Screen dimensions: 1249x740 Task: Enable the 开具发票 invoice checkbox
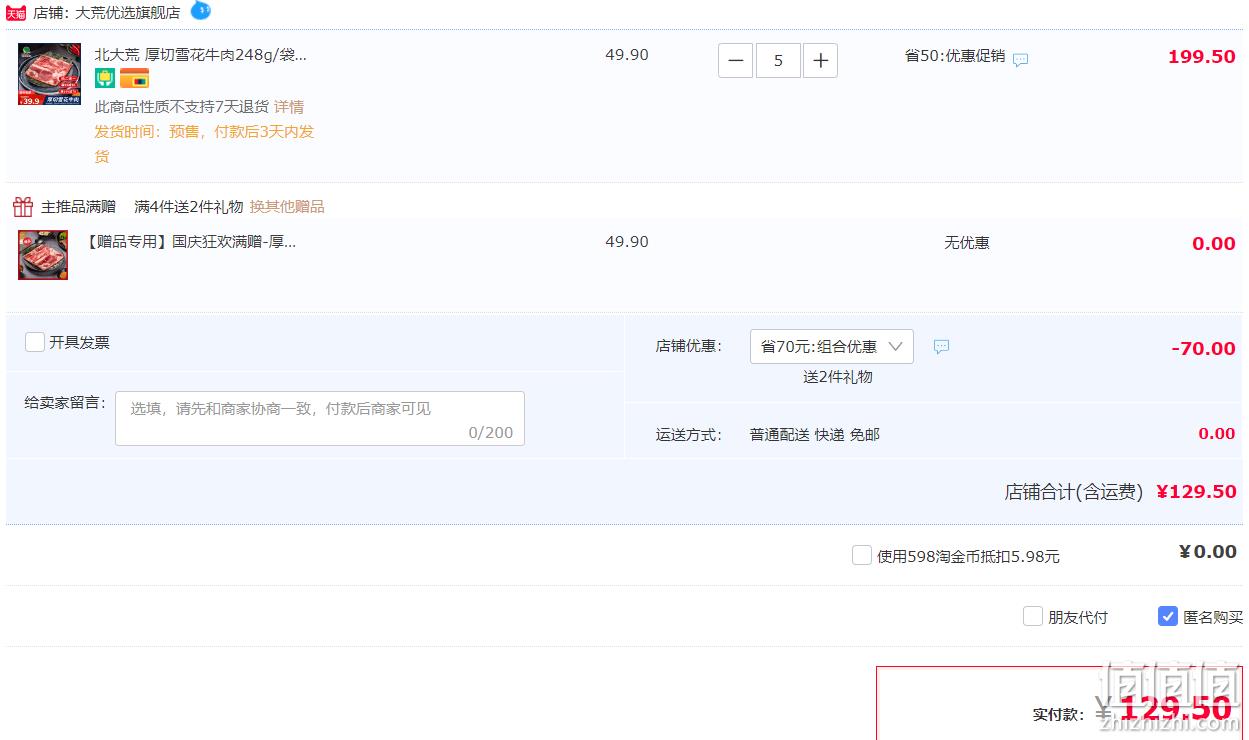35,342
